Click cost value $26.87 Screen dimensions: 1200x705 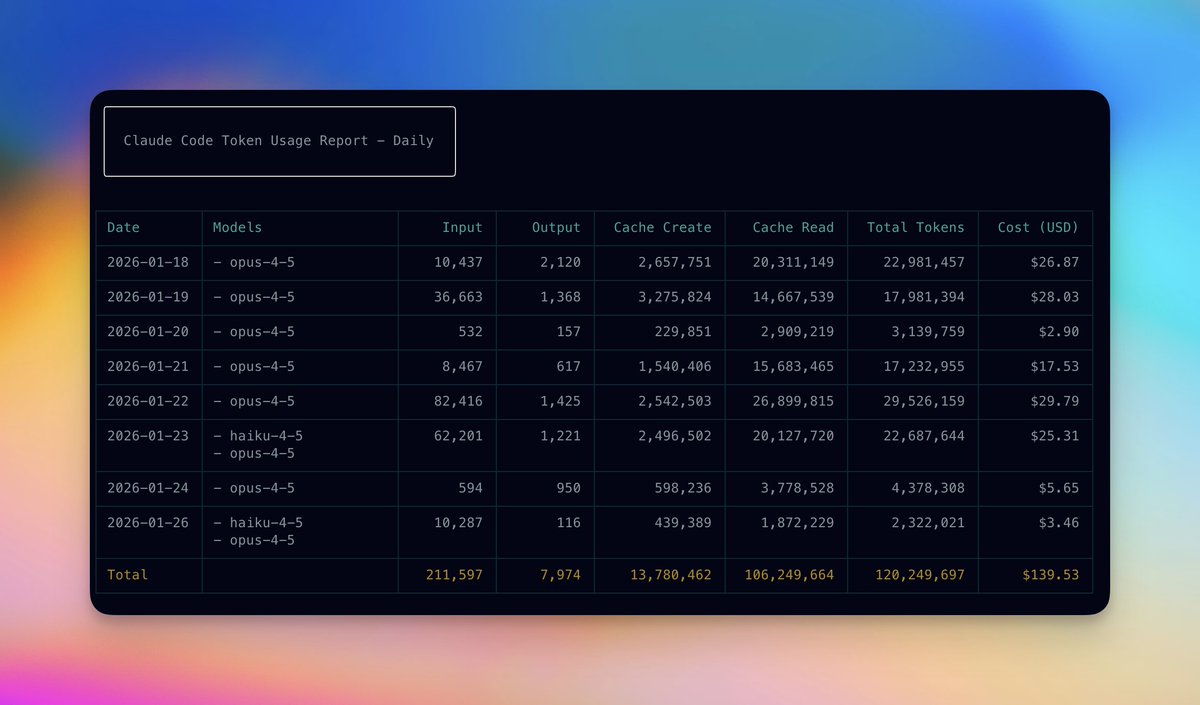(x=1055, y=262)
